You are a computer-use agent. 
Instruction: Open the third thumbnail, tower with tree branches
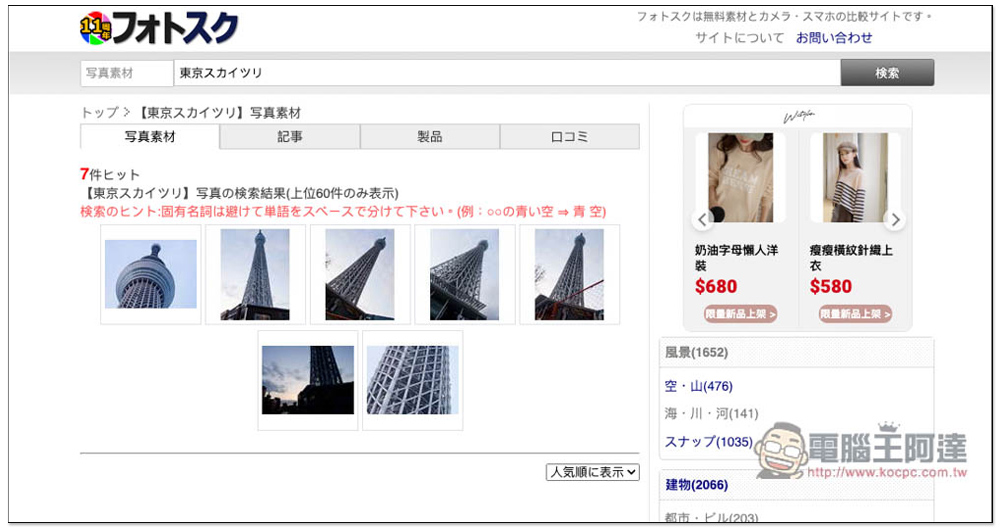point(360,274)
